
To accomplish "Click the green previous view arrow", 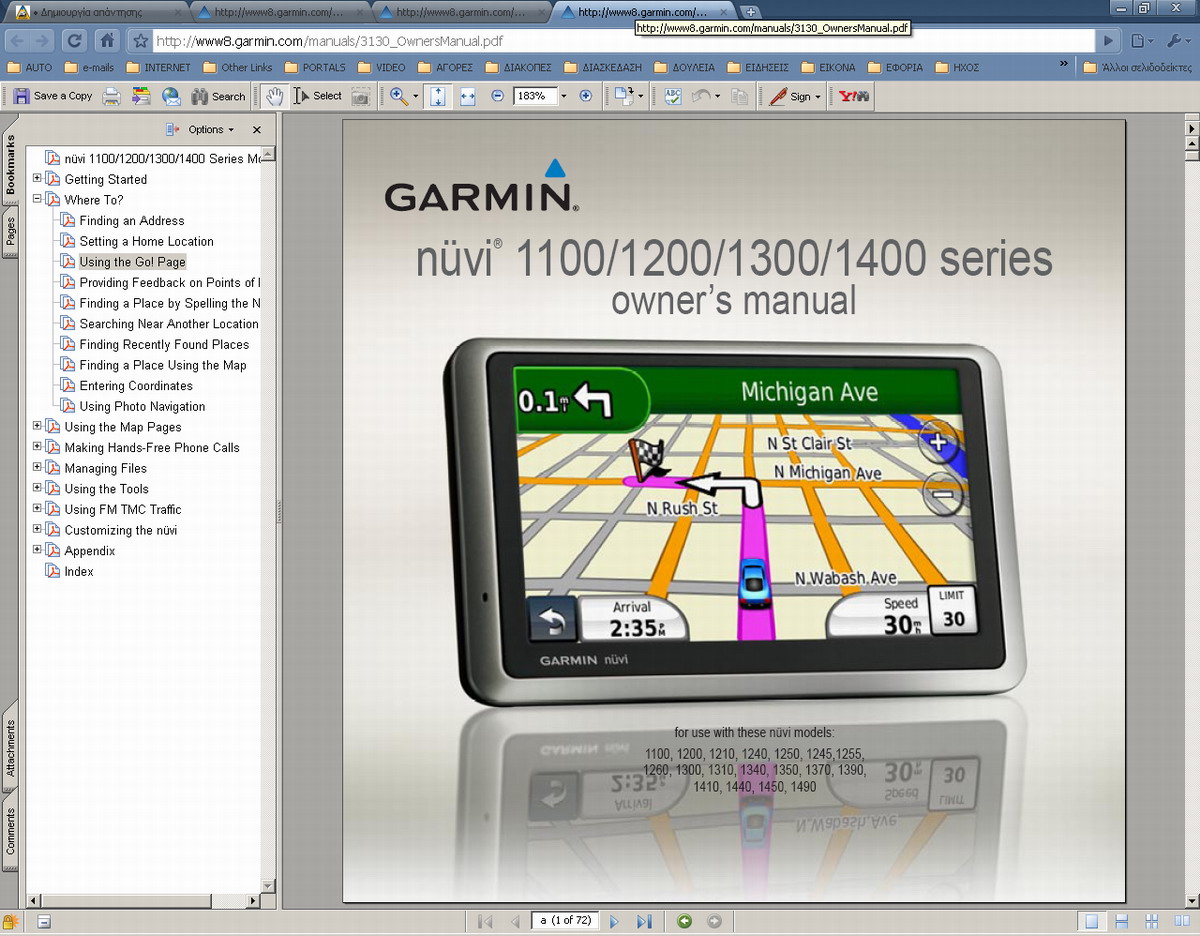I will 684,921.
